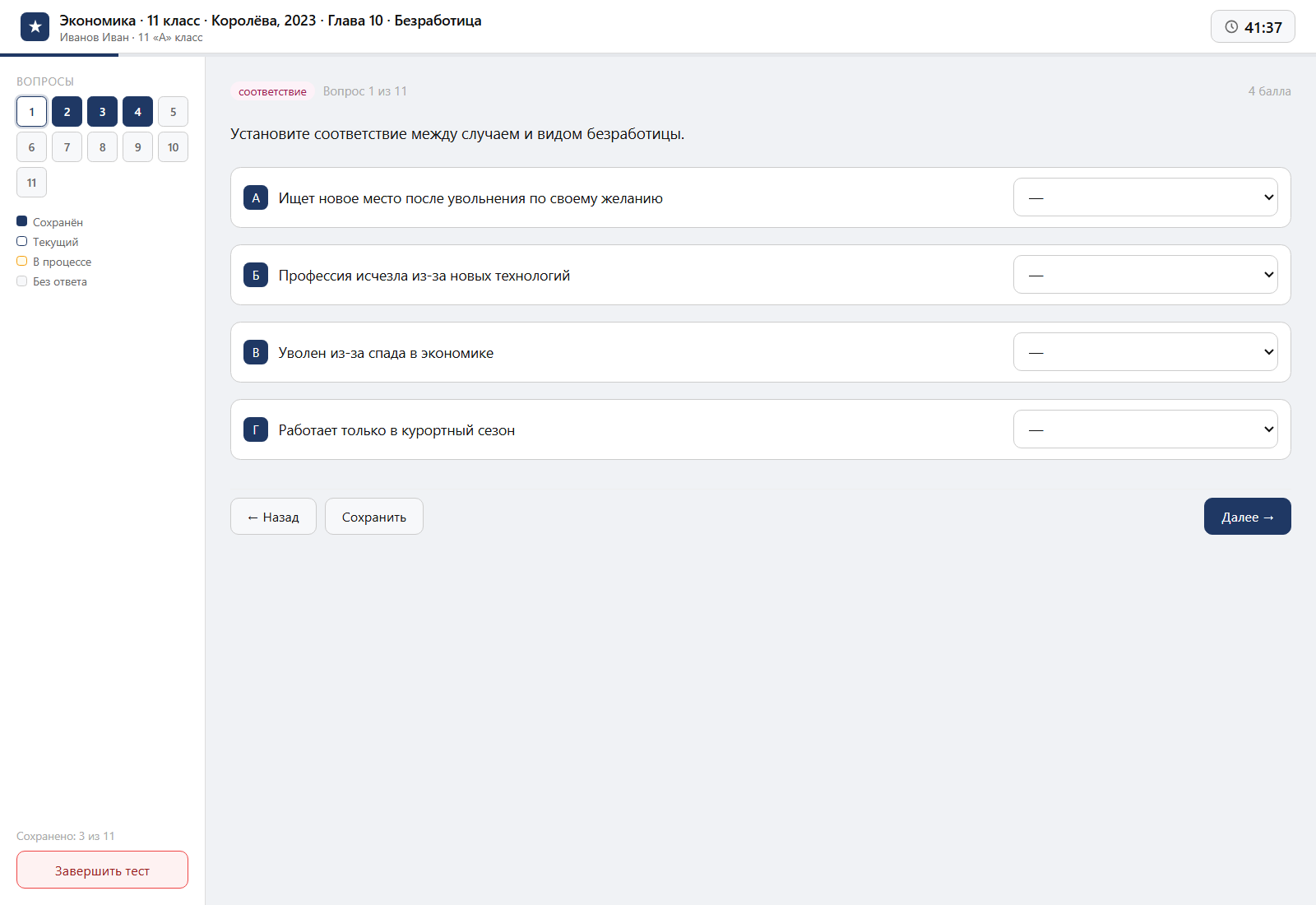Open dropdown for 'Уволен из-за спада' item
This screenshot has height=905, width=1316.
[x=1145, y=352]
